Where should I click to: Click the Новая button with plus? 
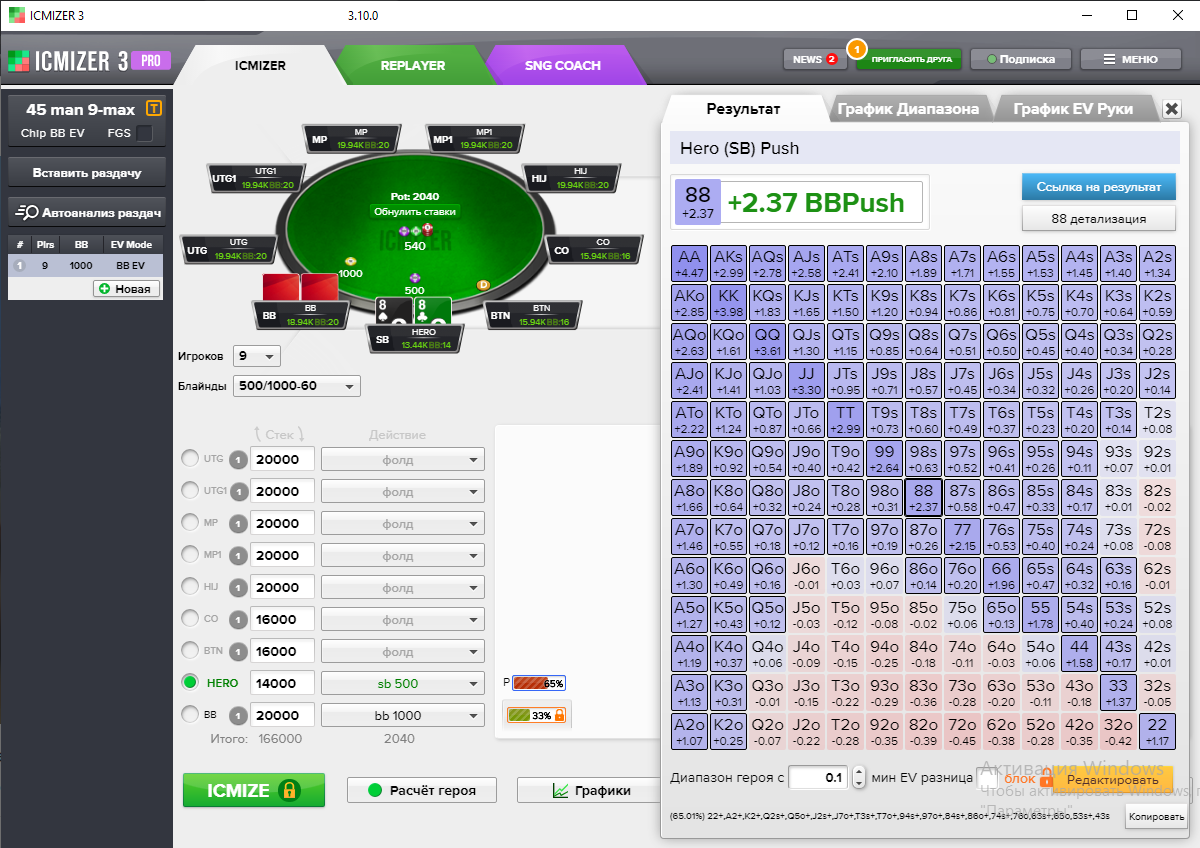pyautogui.click(x=126, y=288)
